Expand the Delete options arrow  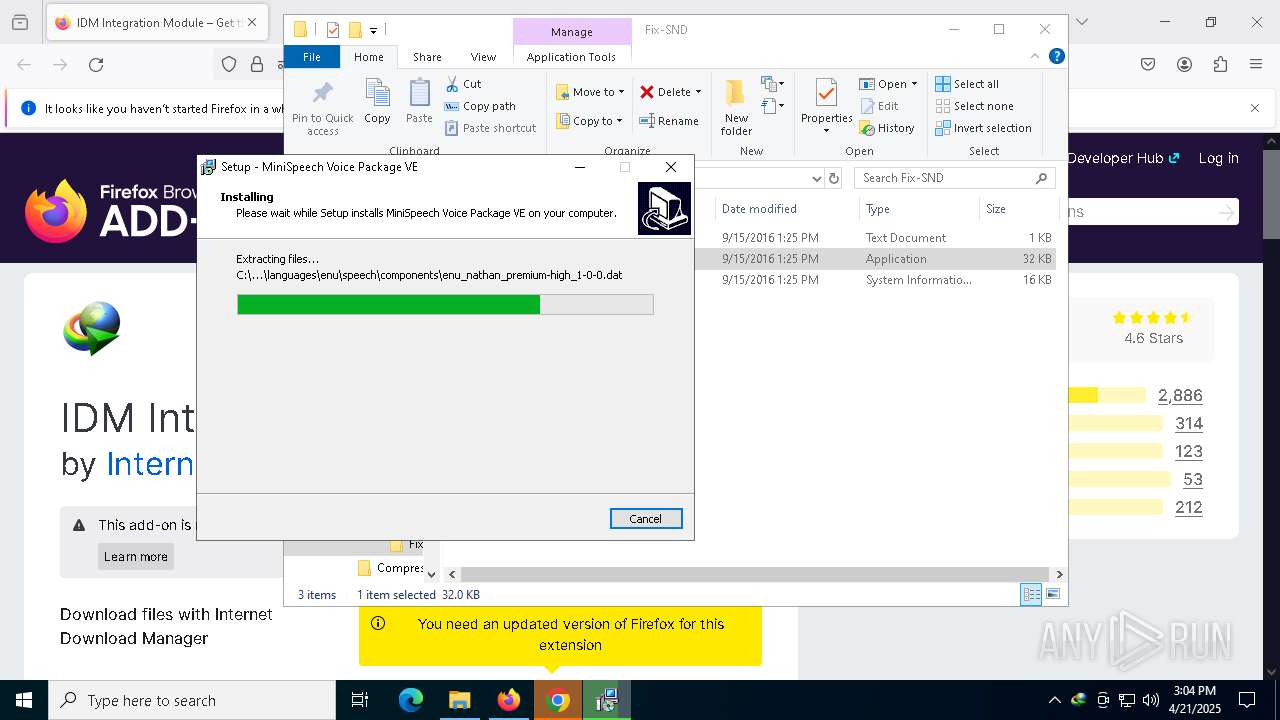click(x=698, y=92)
